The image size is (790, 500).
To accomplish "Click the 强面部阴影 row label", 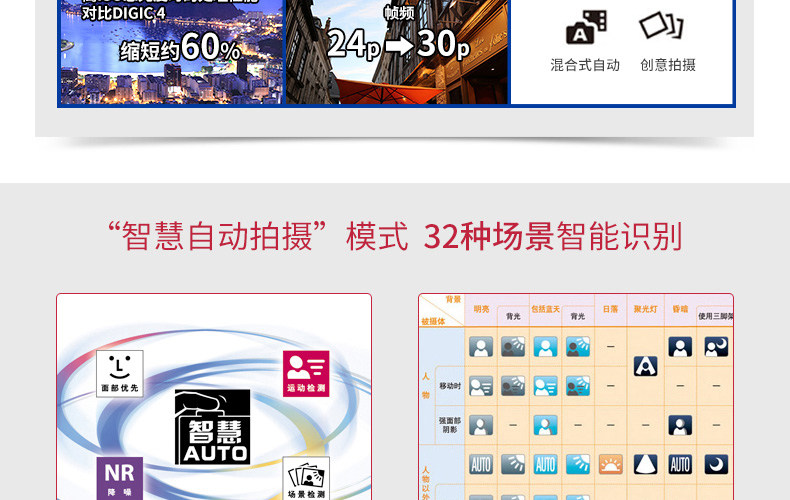I will [450, 425].
